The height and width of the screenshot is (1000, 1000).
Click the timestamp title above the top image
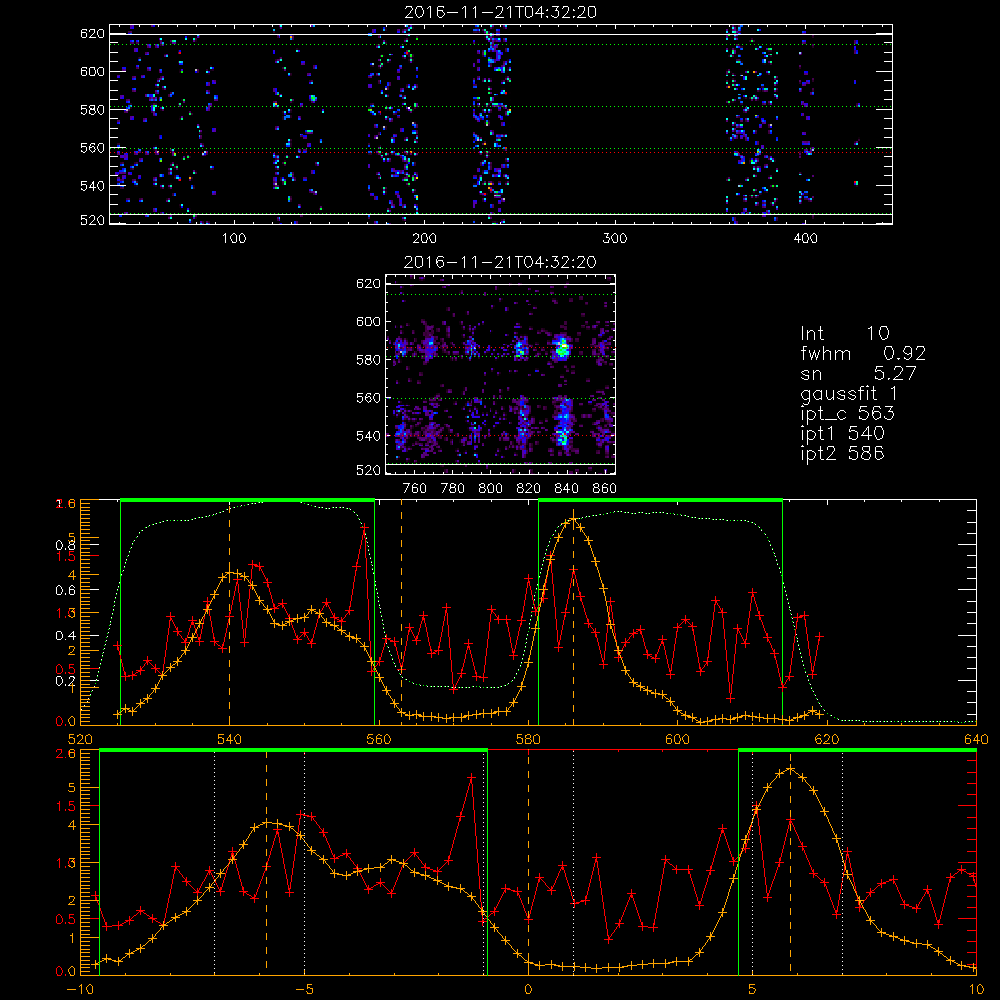[501, 11]
